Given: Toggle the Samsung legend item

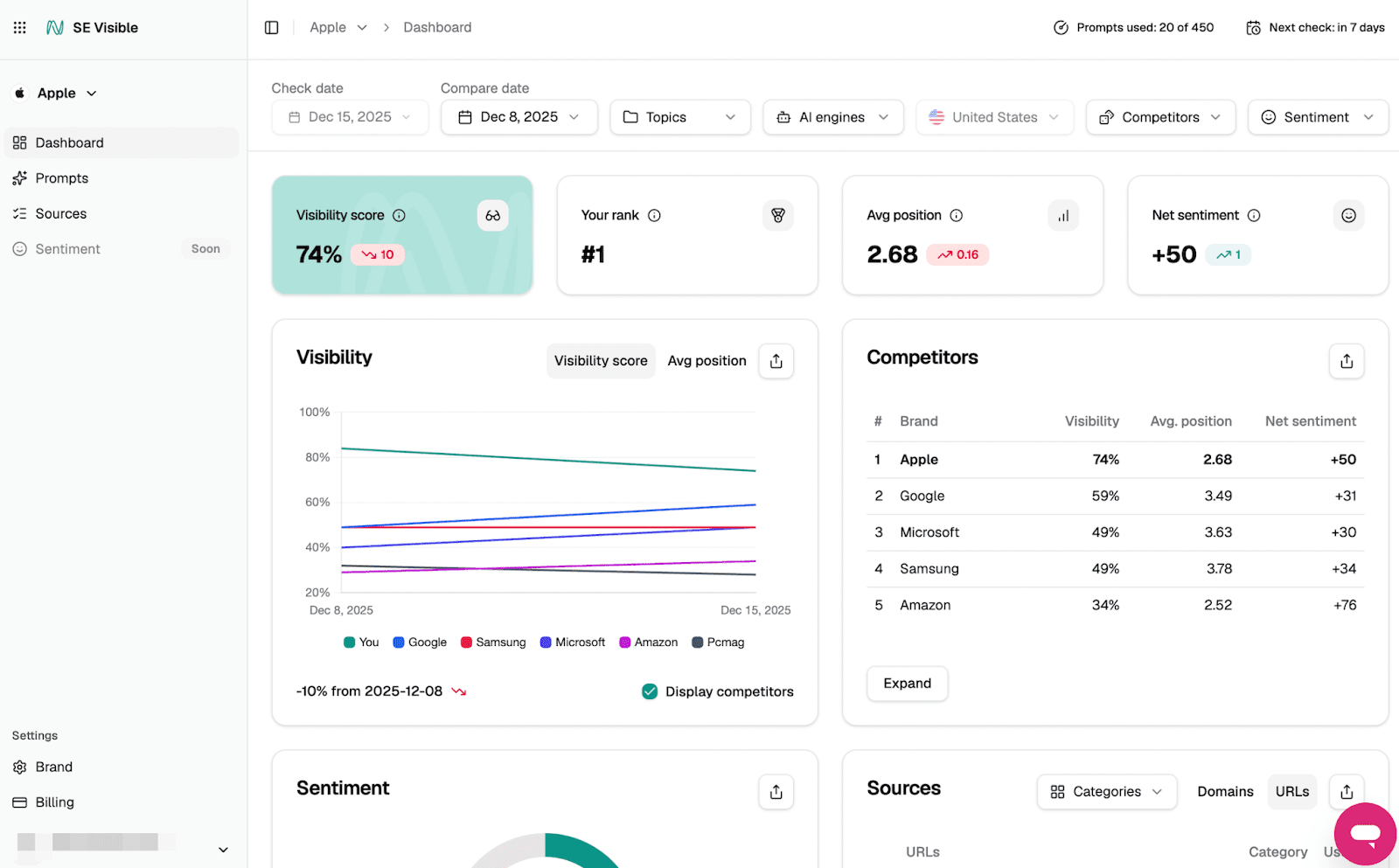Looking at the screenshot, I should pos(492,642).
